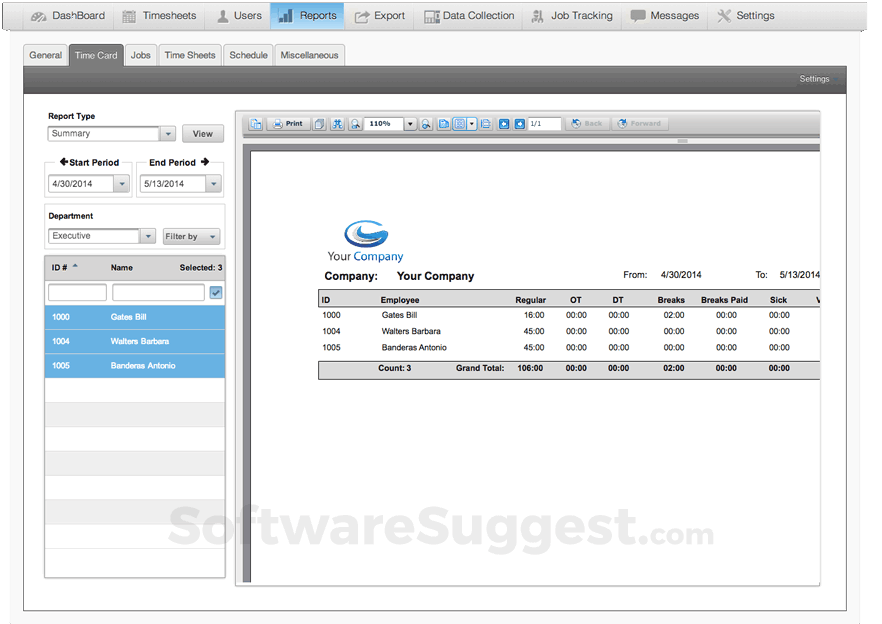Switch to the Schedule tab

click(247, 55)
